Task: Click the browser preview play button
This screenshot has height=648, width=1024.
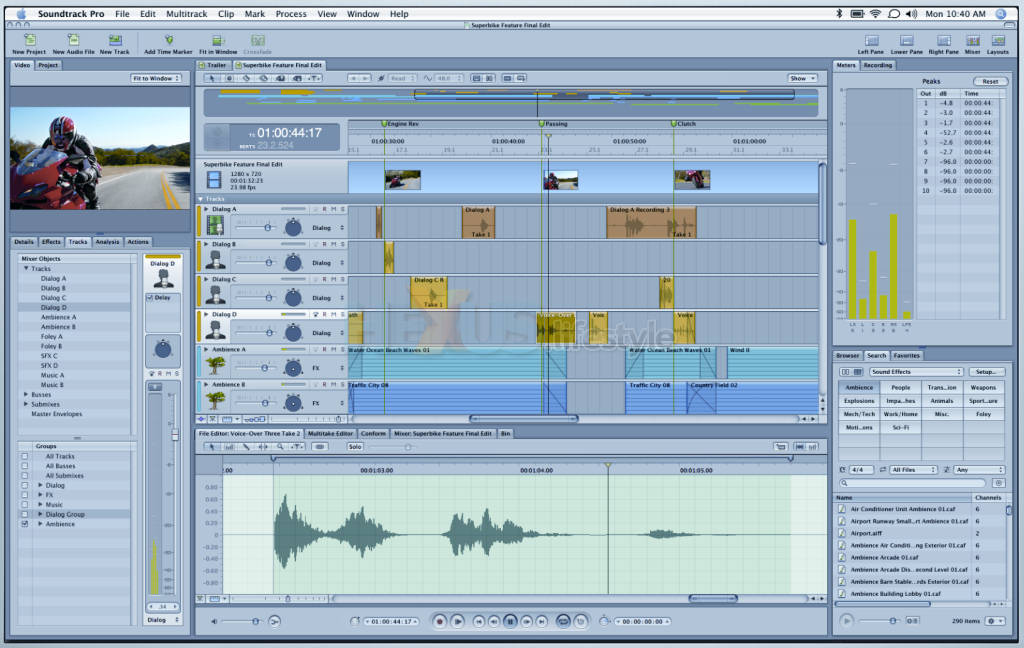Action: pos(846,621)
